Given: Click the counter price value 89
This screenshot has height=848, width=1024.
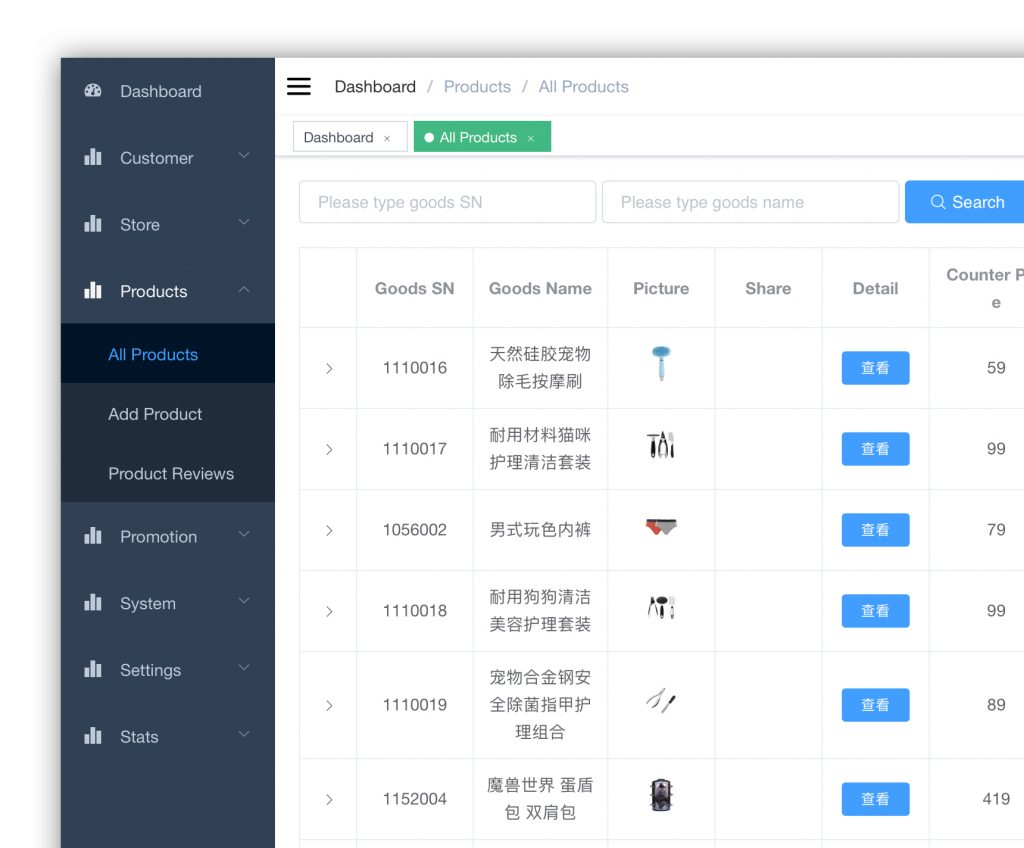Looking at the screenshot, I should (996, 705).
